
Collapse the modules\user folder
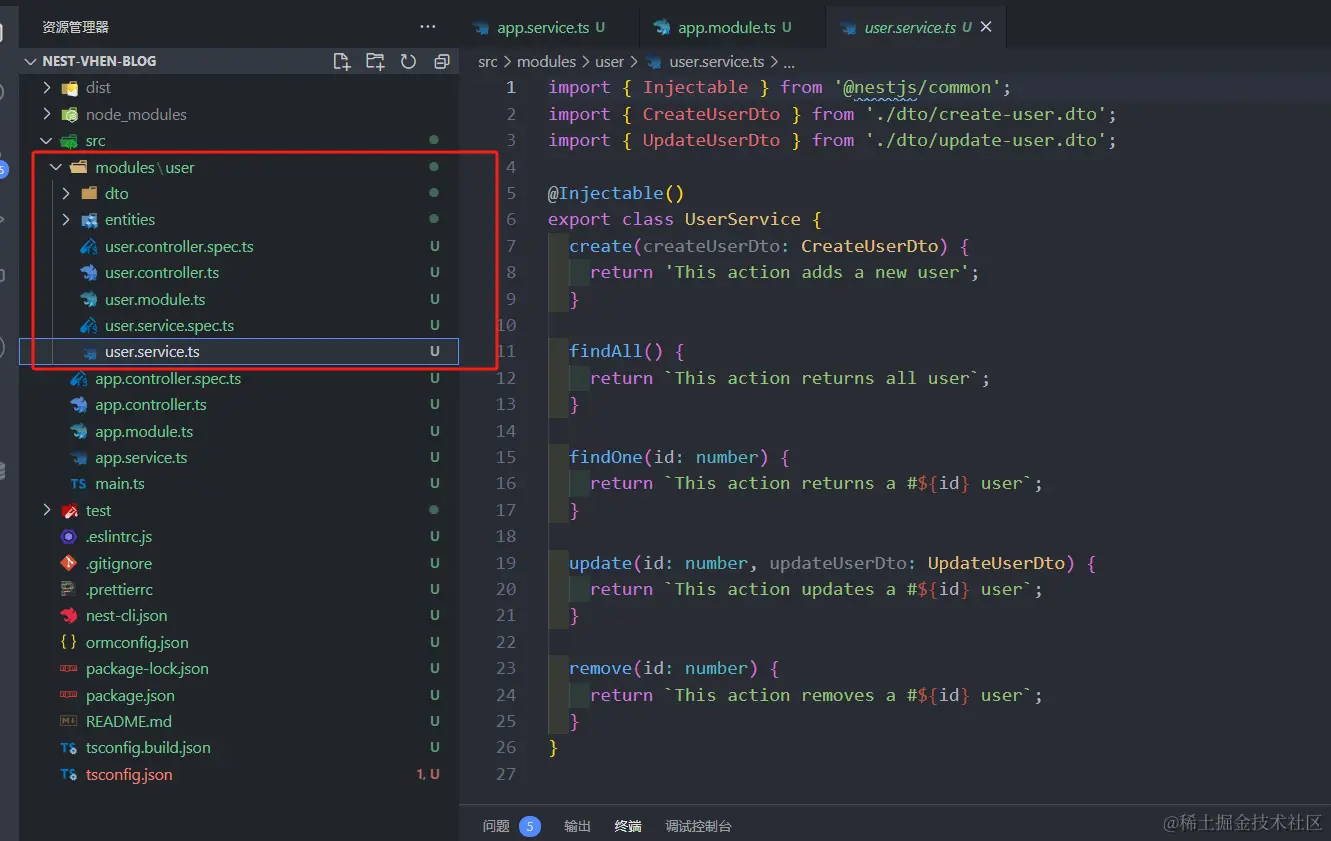click(57, 167)
